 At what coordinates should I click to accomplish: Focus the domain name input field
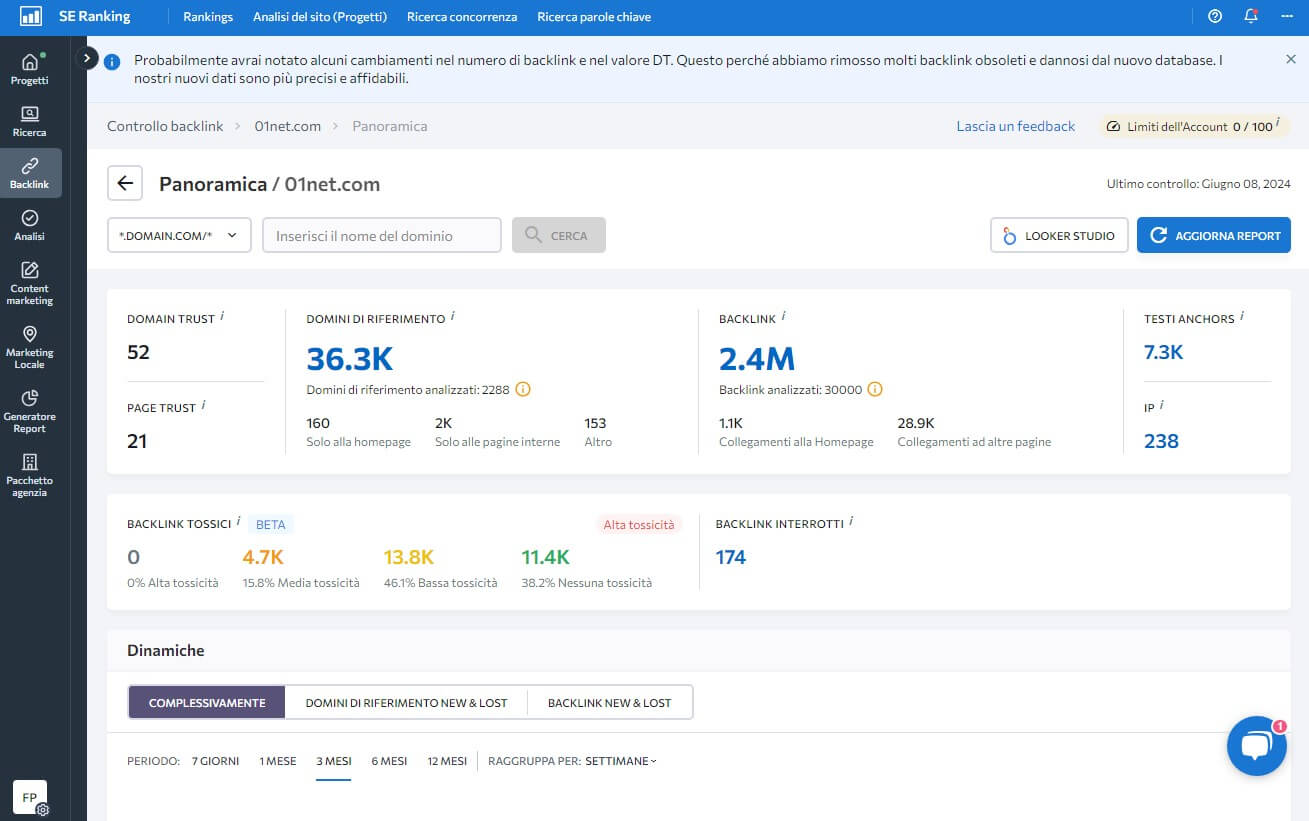[x=382, y=235]
